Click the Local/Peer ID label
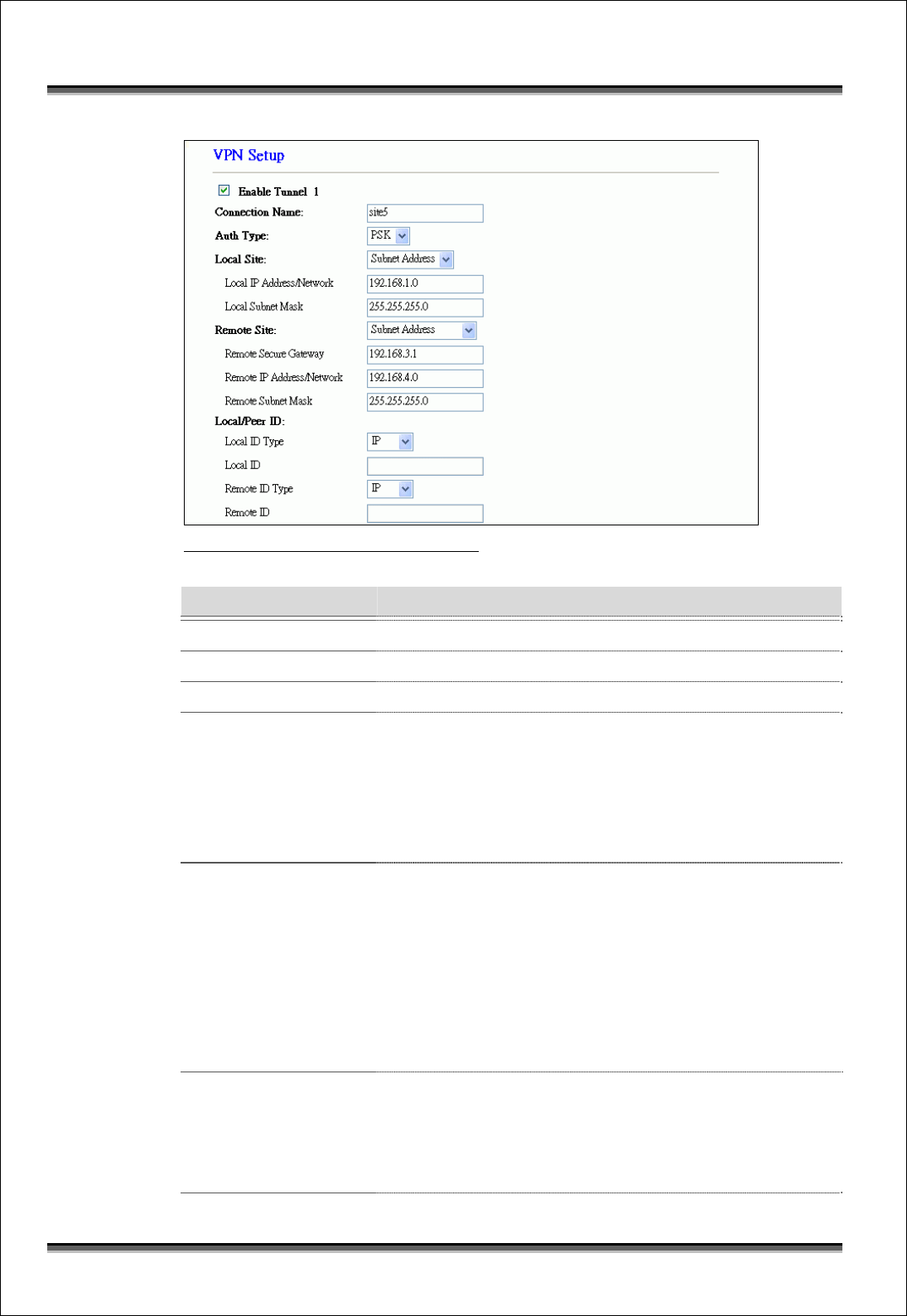Image resolution: width=907 pixels, height=1316 pixels. (x=249, y=422)
